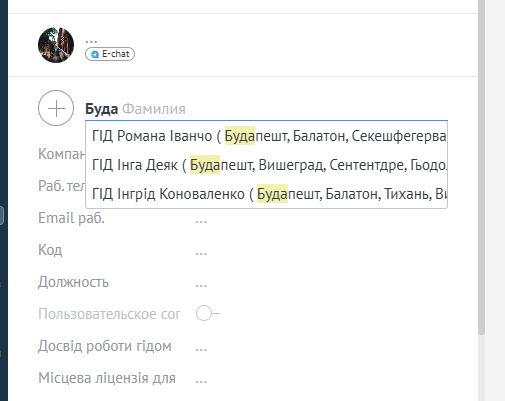Click the Код label
Screen dimensions: 505x401
pyautogui.click(x=50, y=250)
